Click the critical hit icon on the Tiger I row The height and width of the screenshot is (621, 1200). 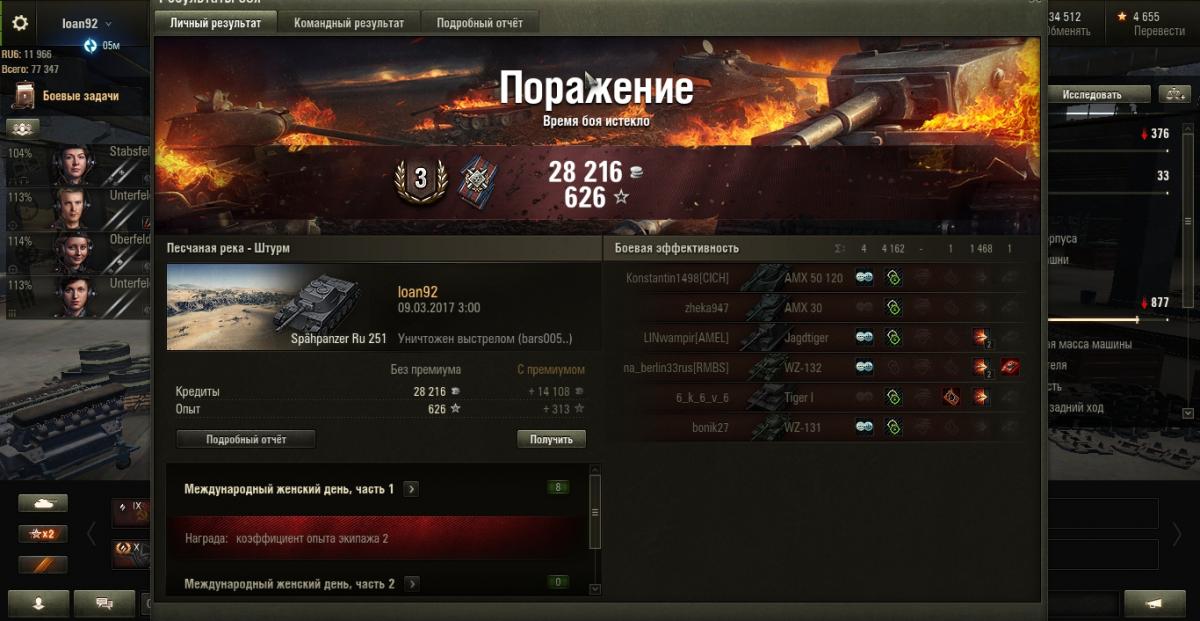coord(952,398)
